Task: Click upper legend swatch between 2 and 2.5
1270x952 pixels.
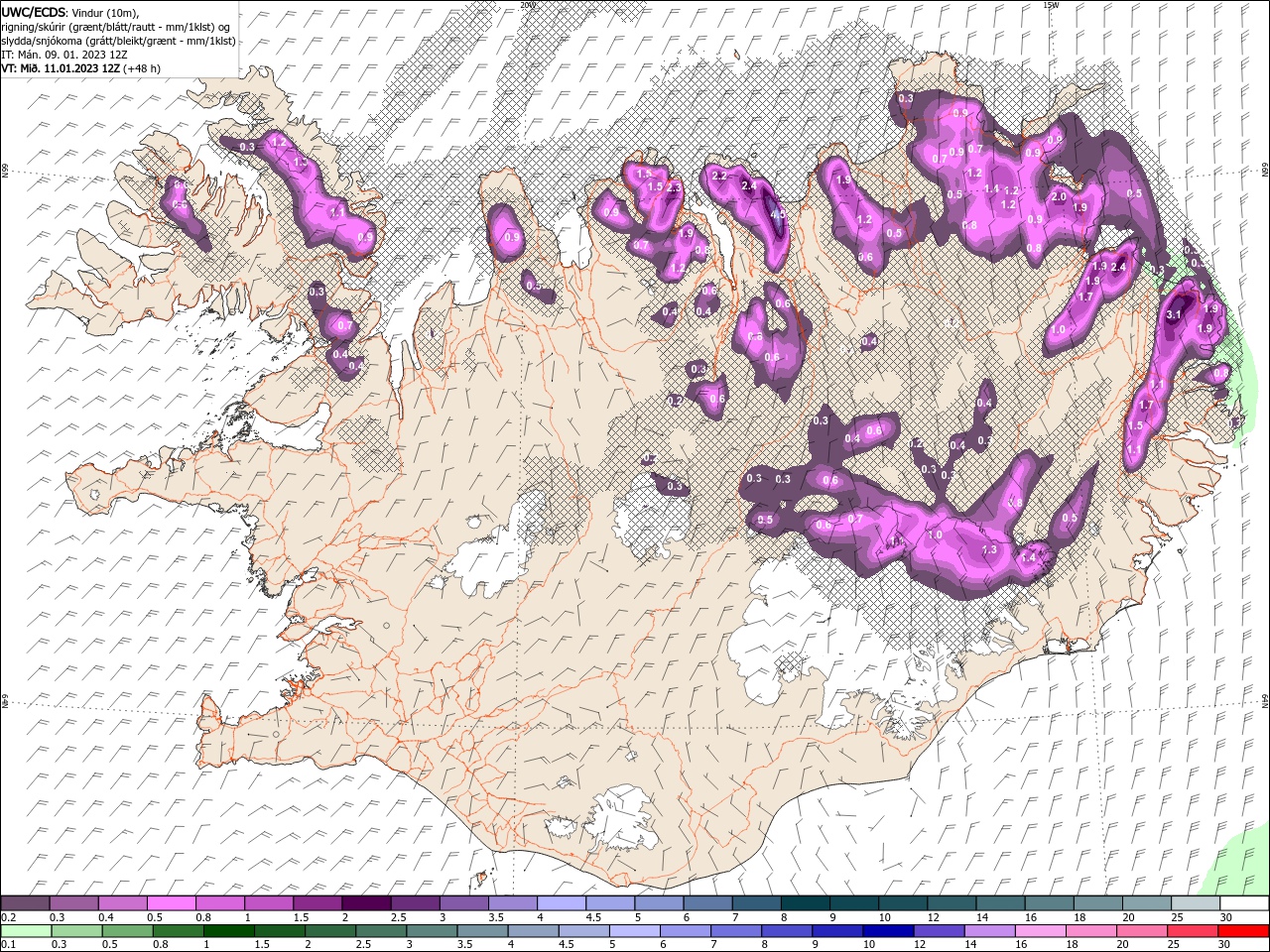Action: [x=366, y=903]
